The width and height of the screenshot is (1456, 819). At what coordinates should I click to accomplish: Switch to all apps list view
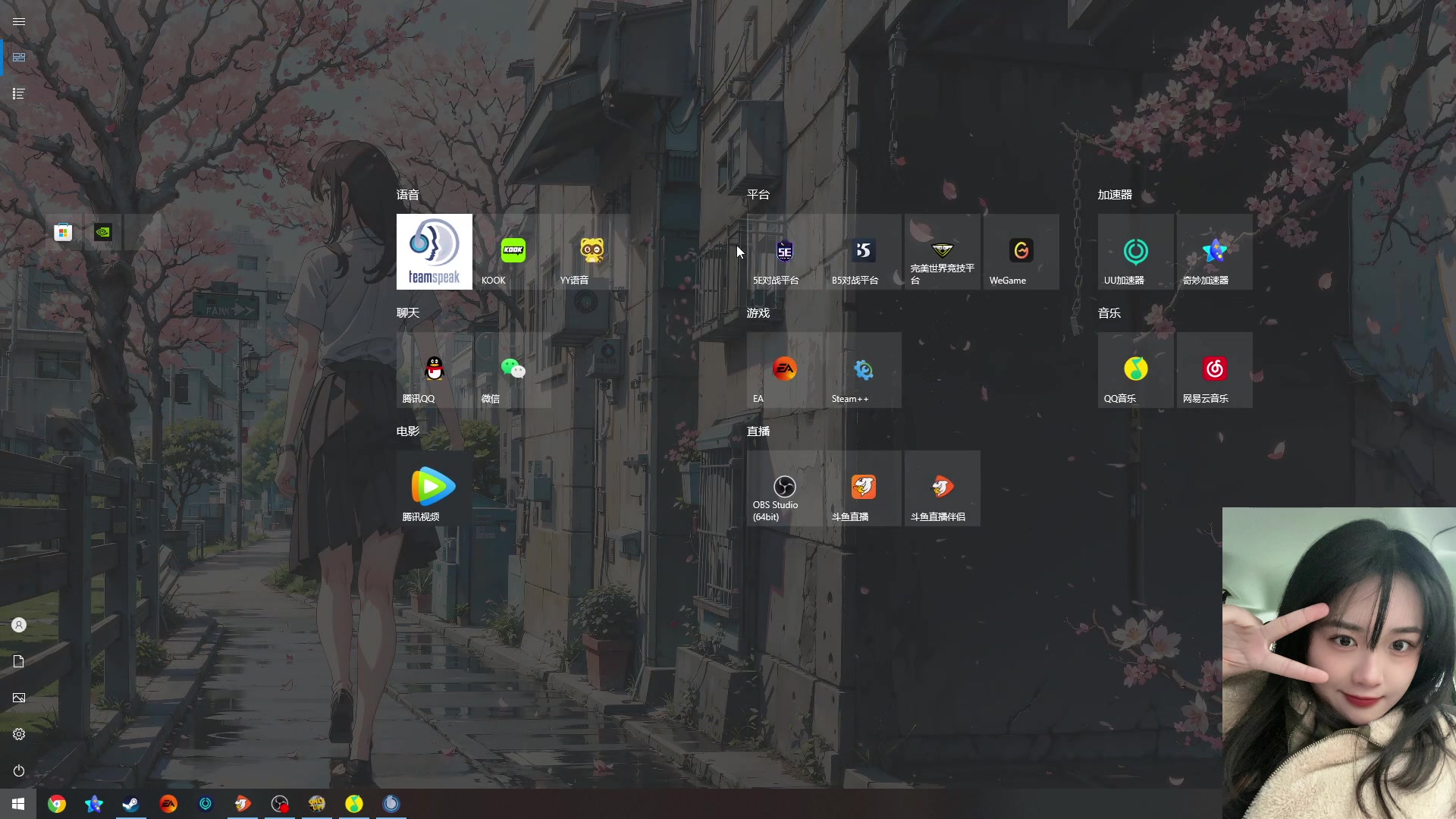click(x=19, y=94)
